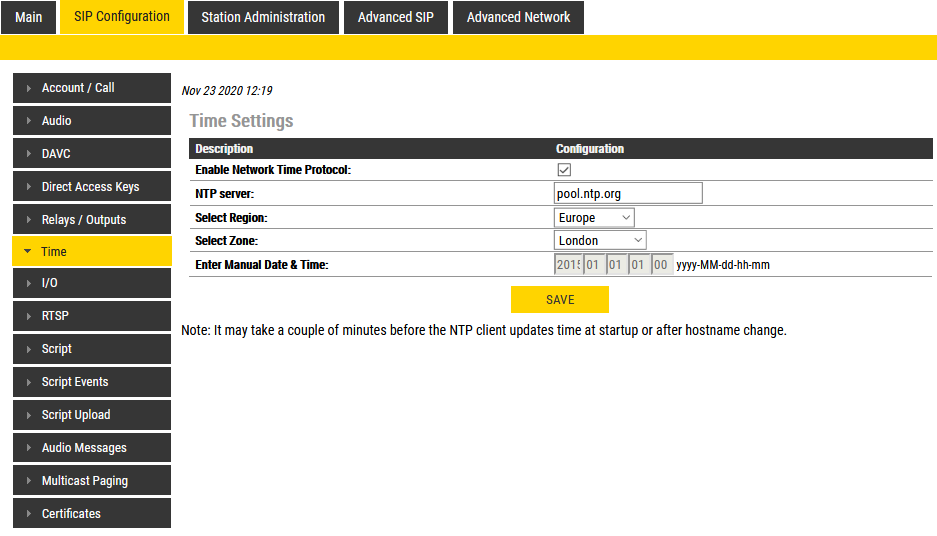Expand the Account / Call arrow icon
The height and width of the screenshot is (536, 937).
[29, 88]
